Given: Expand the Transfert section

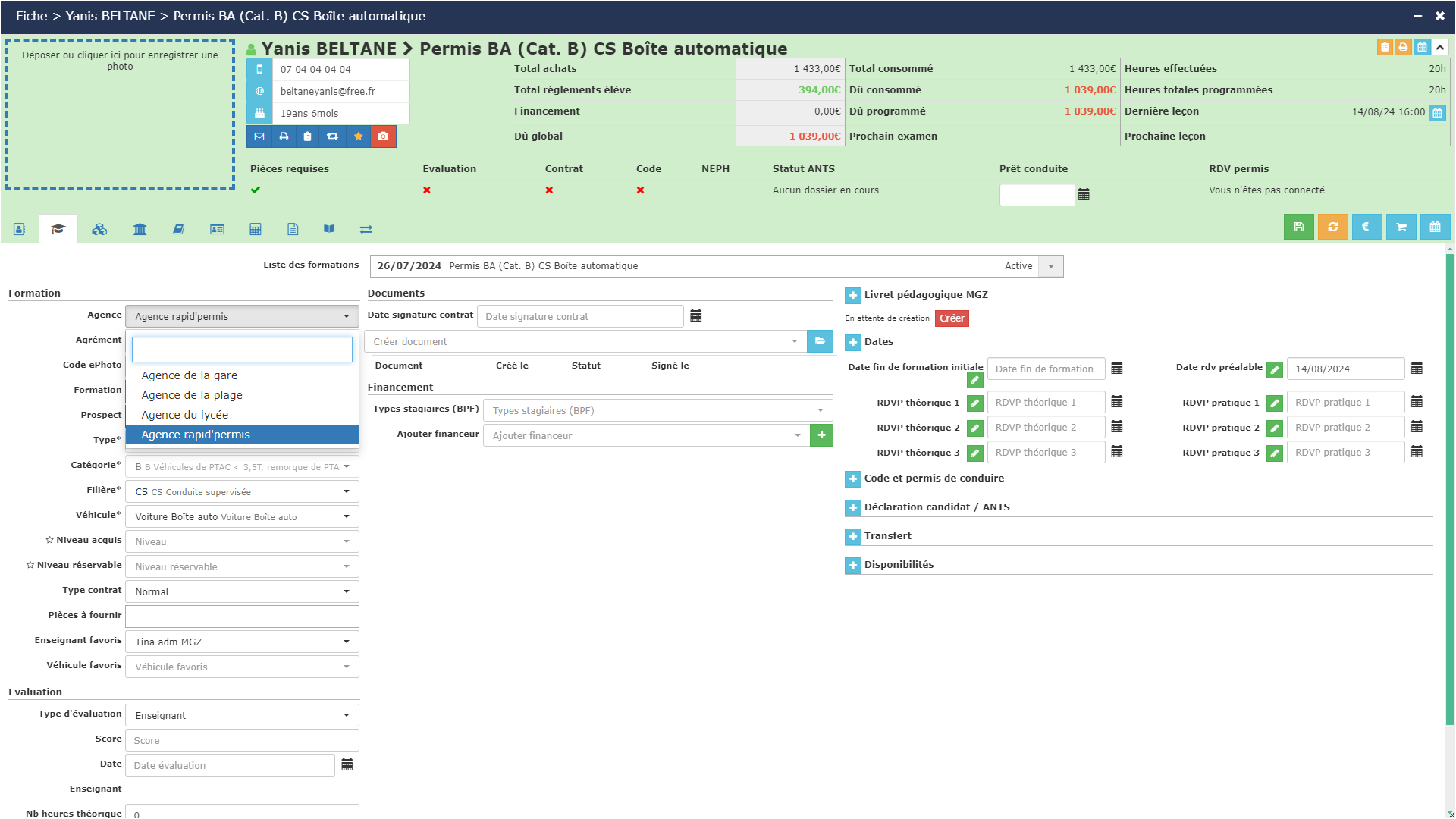Looking at the screenshot, I should 853,536.
